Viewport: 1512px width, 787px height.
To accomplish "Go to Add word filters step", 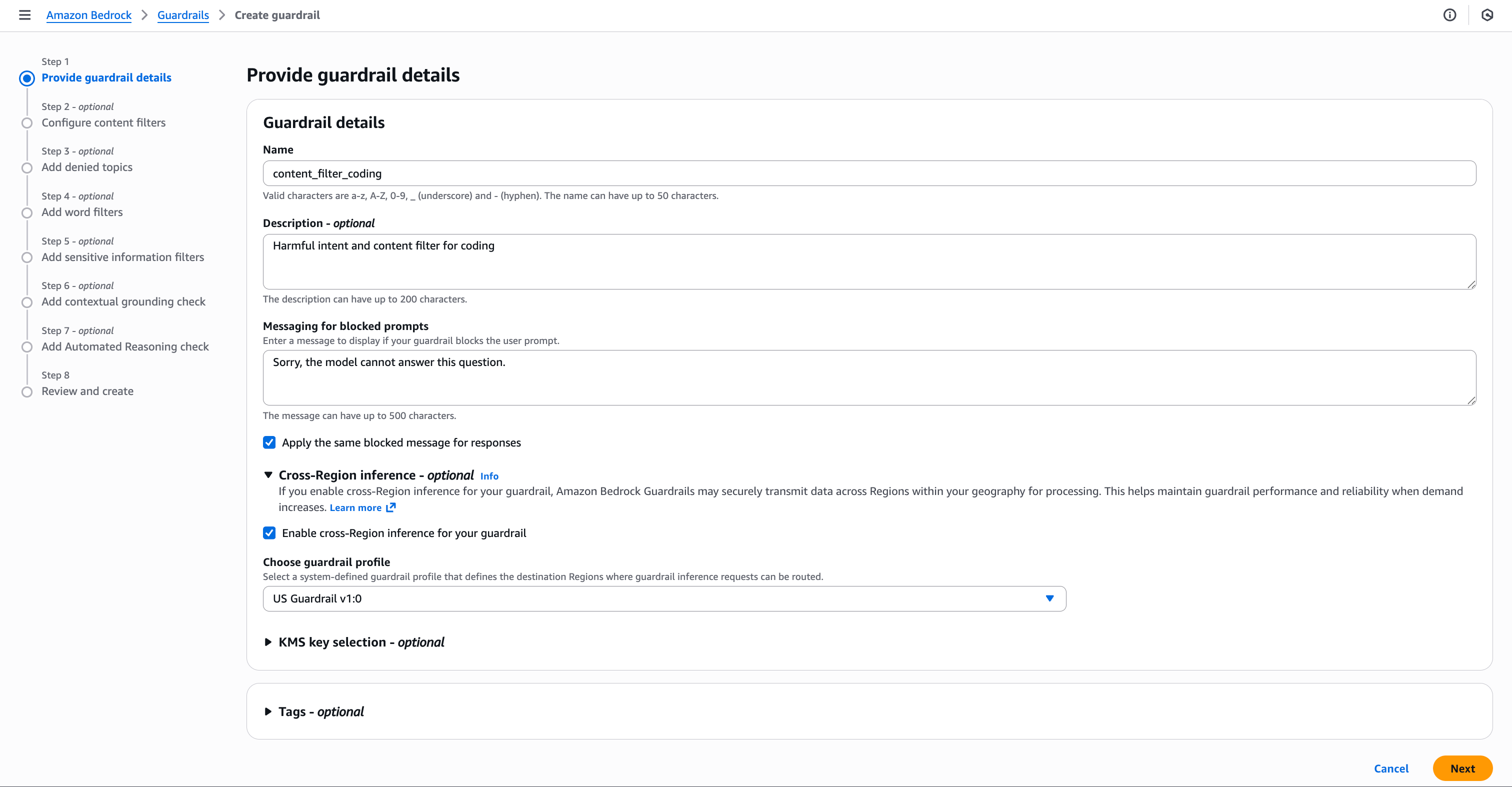I will (x=82, y=212).
